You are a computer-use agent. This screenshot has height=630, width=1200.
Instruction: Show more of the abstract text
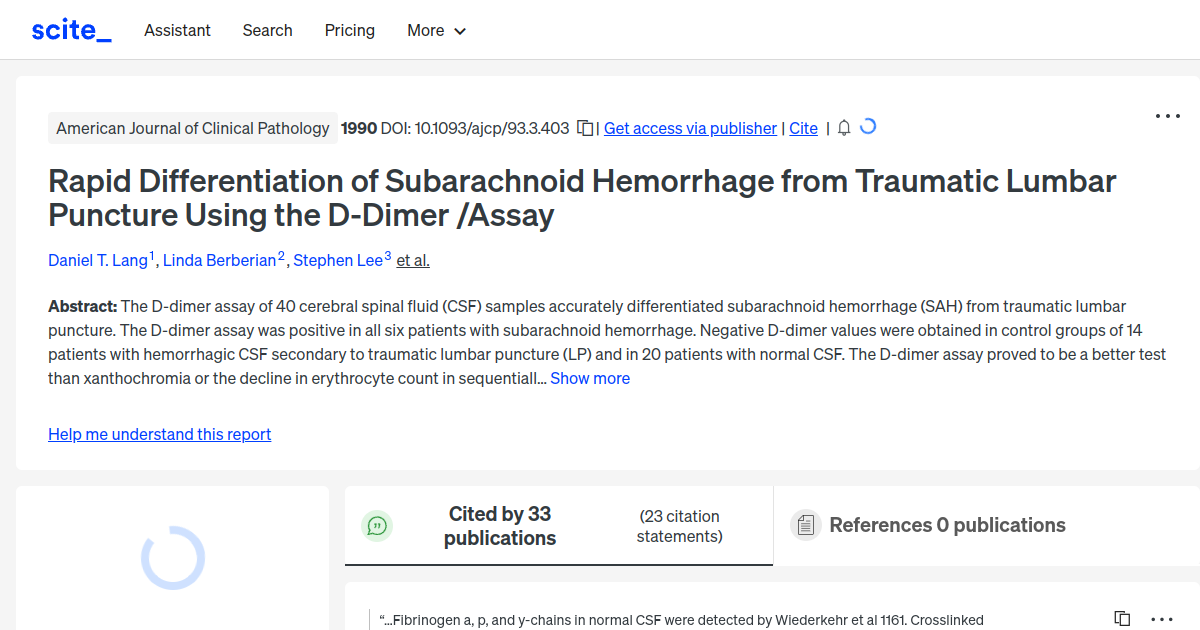coord(590,378)
